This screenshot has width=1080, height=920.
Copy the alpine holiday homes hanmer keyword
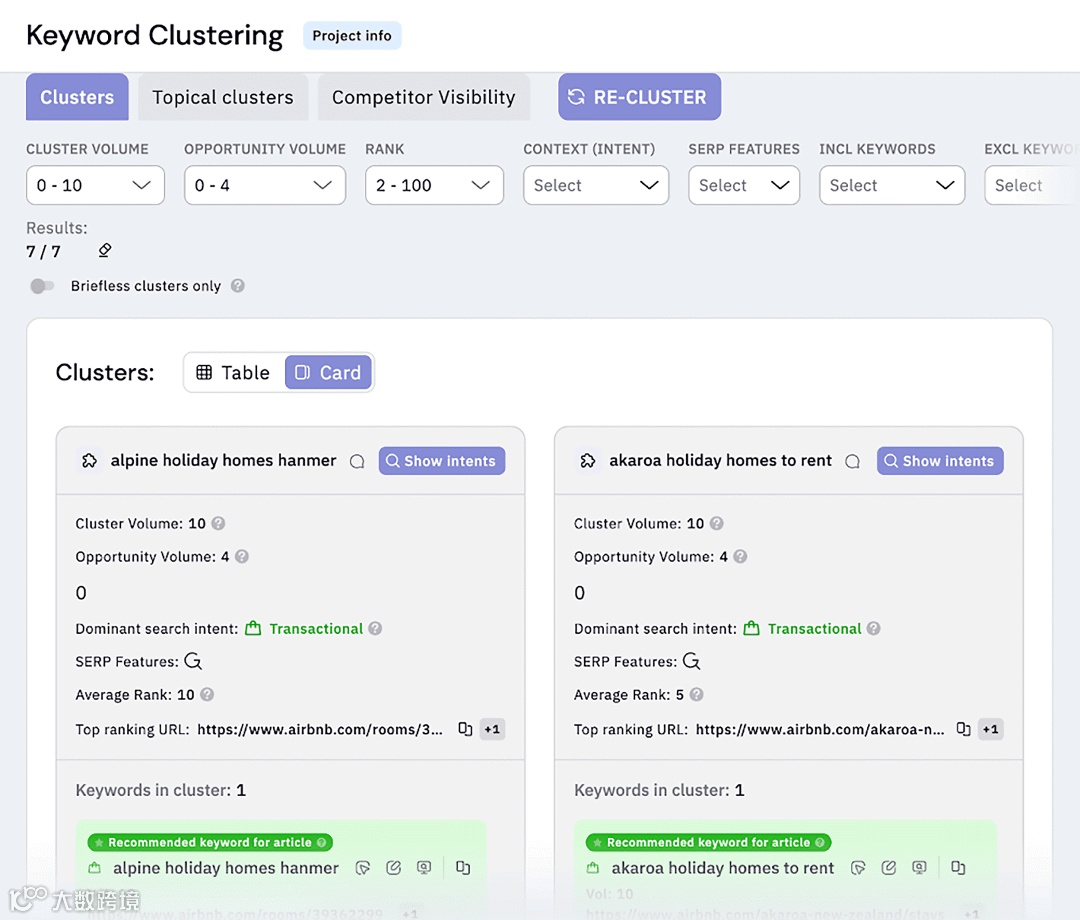tap(463, 868)
